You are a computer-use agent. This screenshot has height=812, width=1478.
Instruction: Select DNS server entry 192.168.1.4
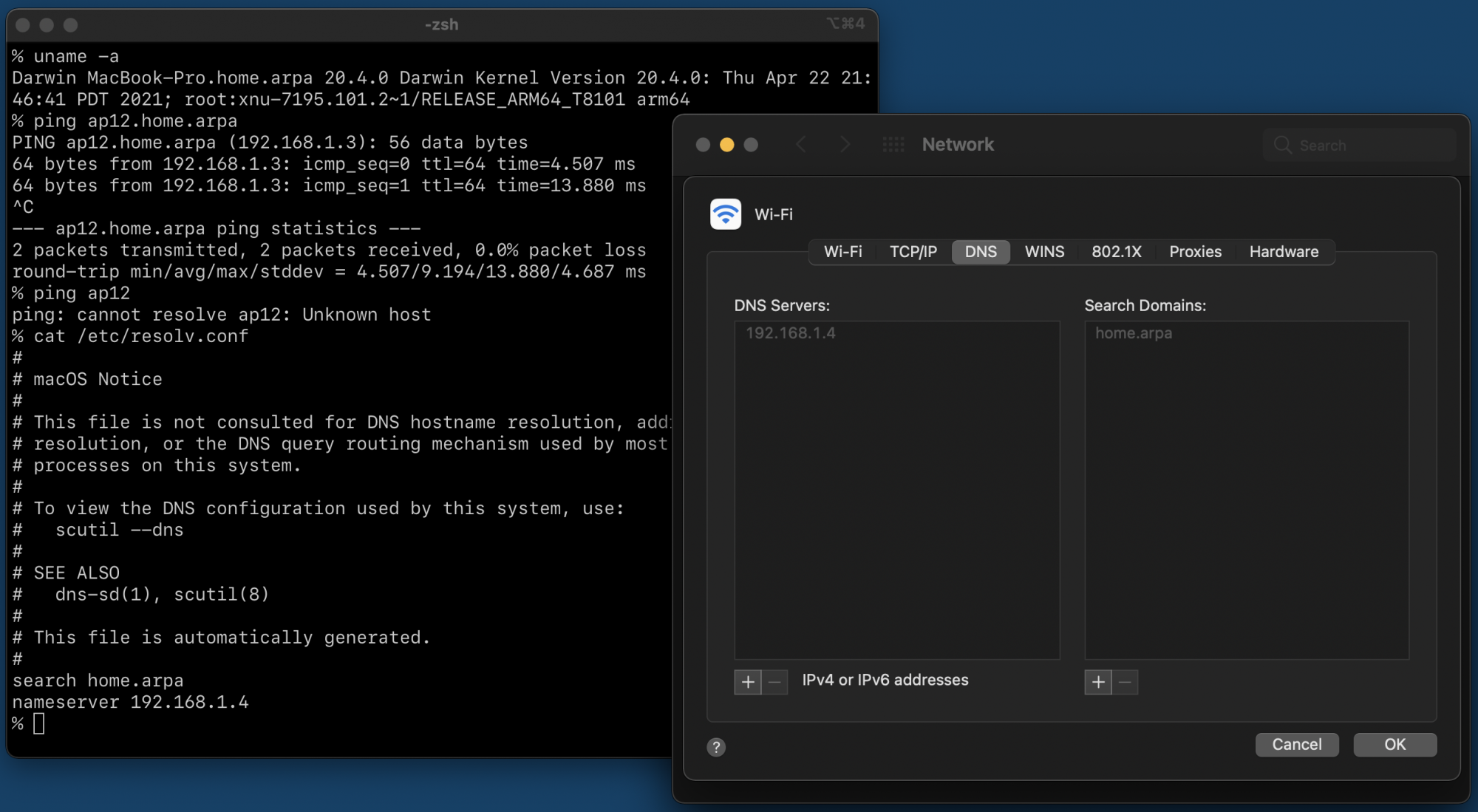tap(791, 333)
